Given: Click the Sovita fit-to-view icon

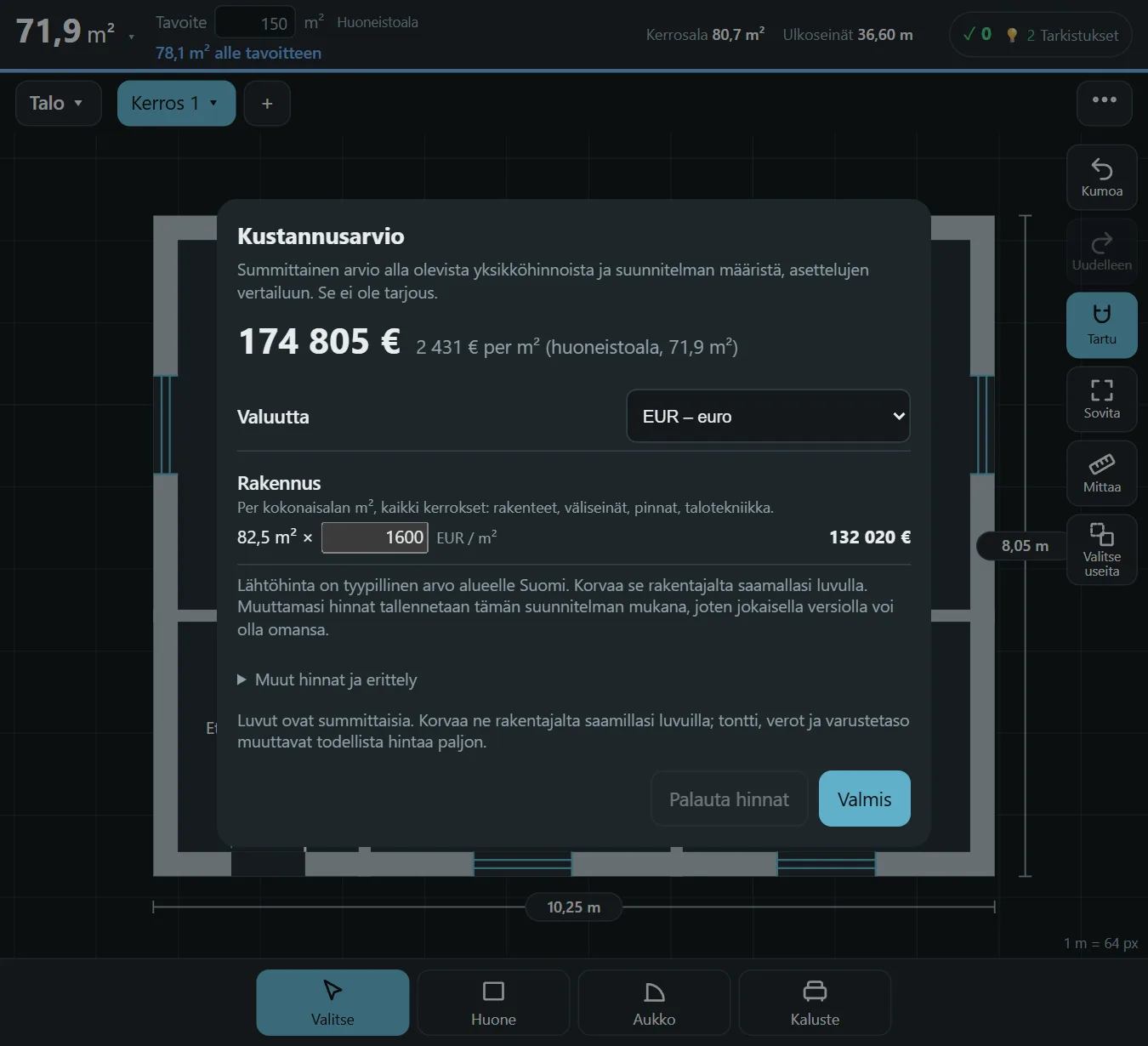Looking at the screenshot, I should tap(1101, 399).
